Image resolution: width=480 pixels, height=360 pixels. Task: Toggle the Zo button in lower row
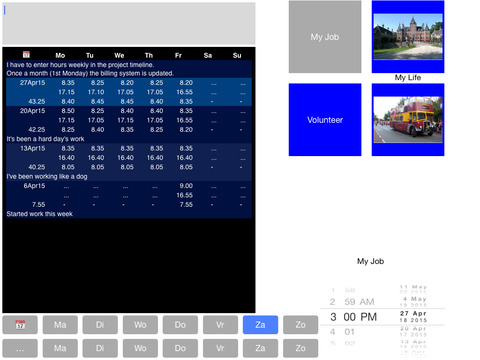tap(301, 348)
